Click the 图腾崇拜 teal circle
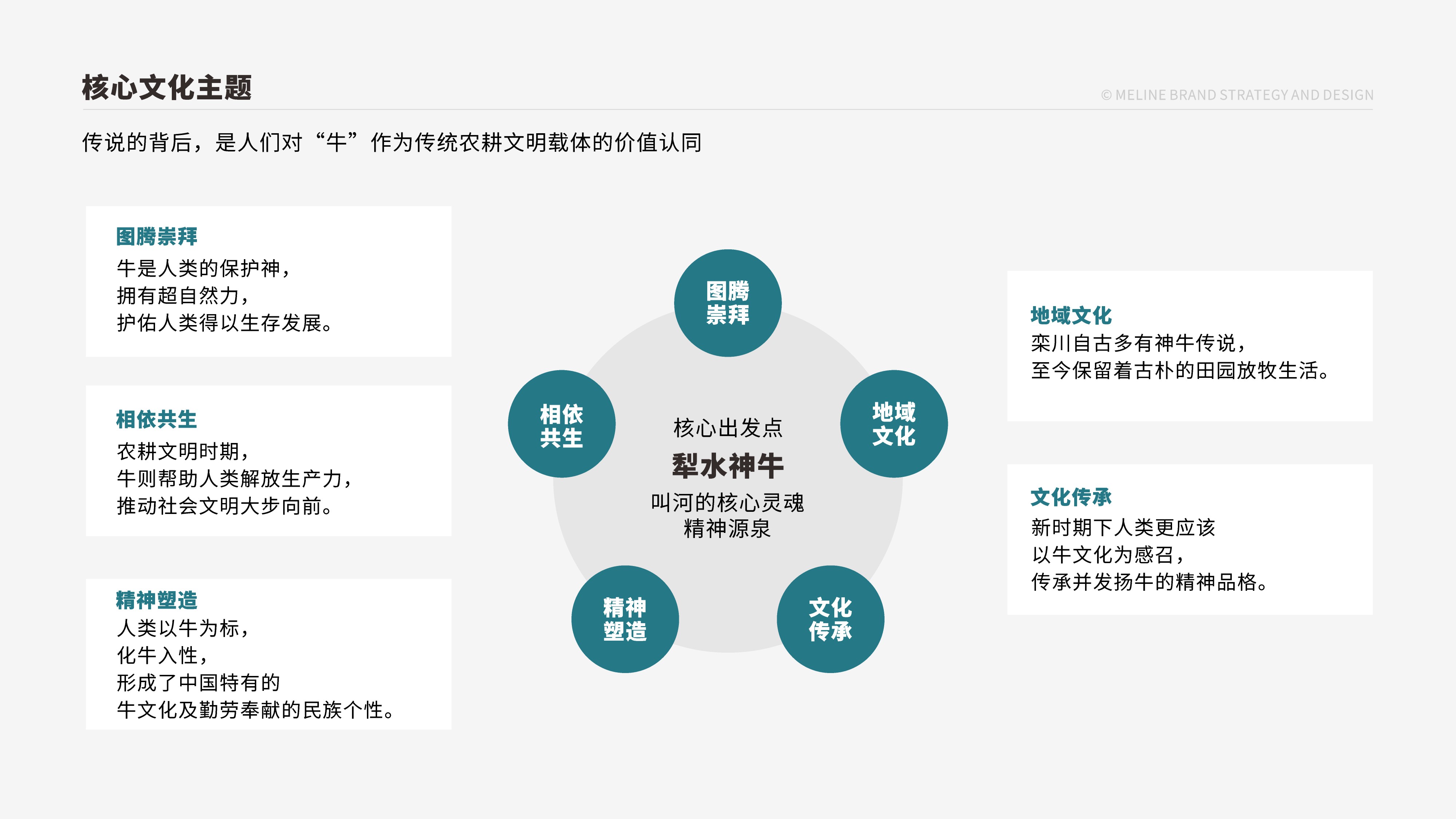Viewport: 1456px width, 819px height. [727, 303]
